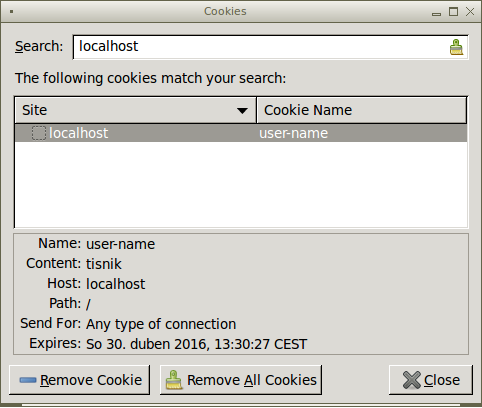Click the blue minus icon on Remove Cookie
Image resolution: width=482 pixels, height=408 pixels.
28,380
